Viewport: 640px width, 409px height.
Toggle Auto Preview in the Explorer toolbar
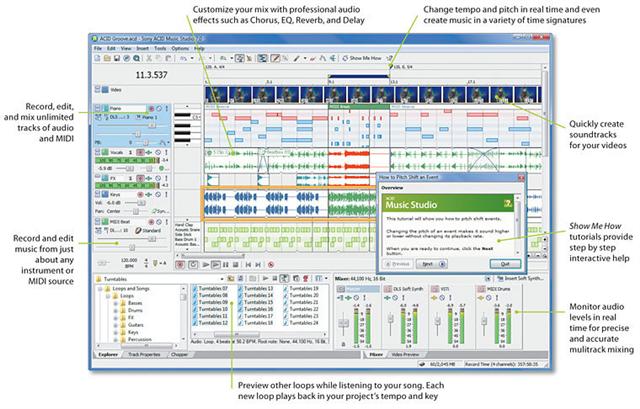coord(284,278)
